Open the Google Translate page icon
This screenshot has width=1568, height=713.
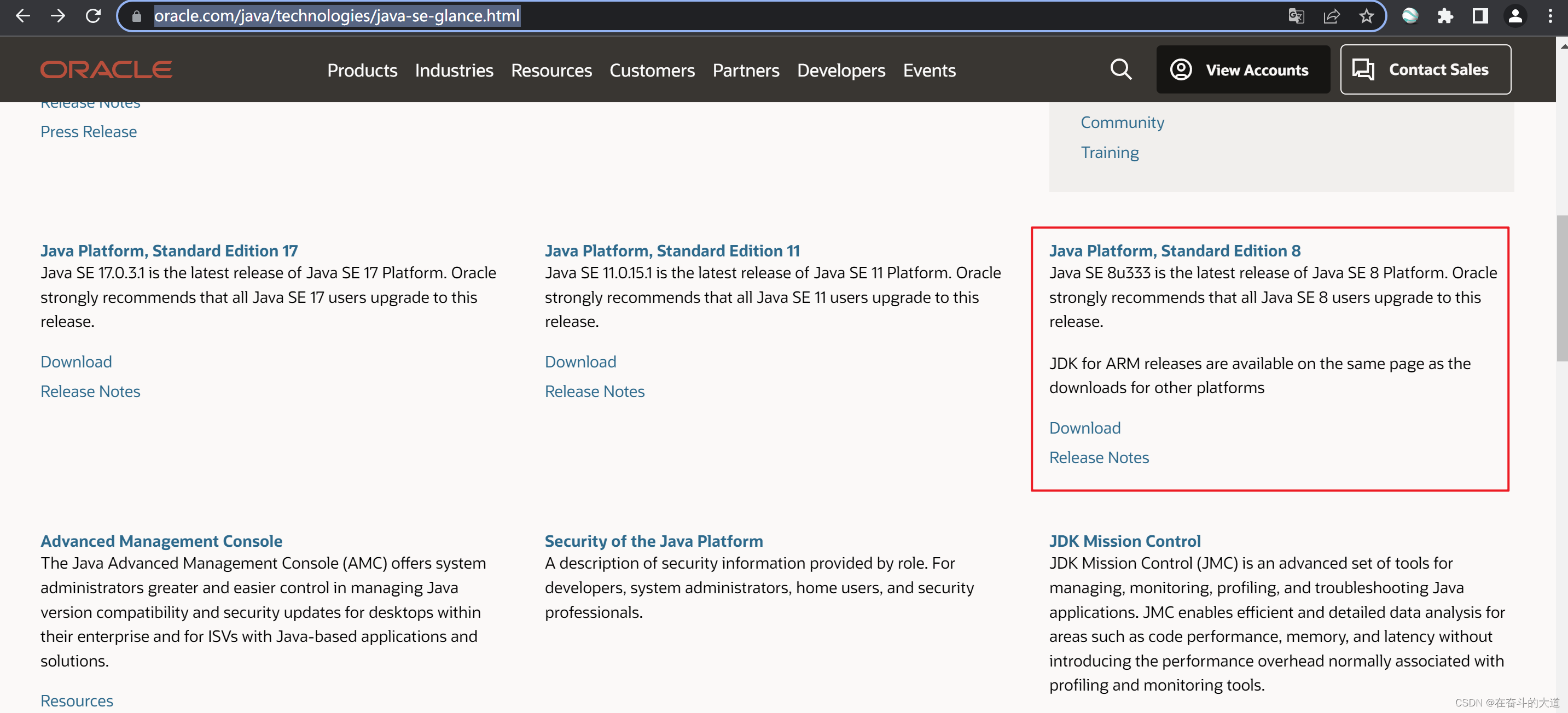[x=1296, y=16]
